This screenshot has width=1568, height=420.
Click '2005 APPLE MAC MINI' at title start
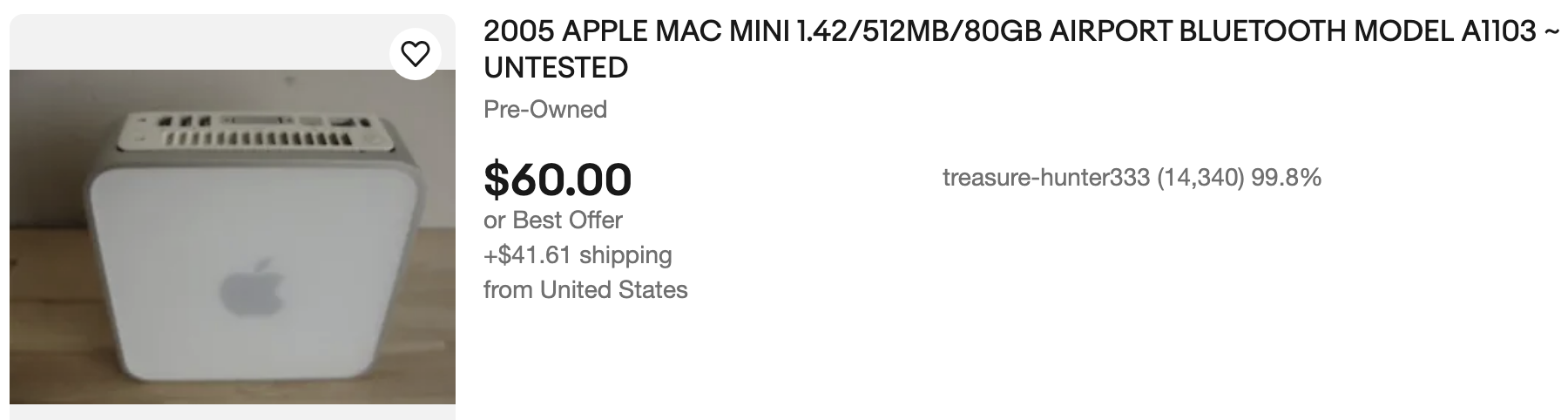(634, 32)
